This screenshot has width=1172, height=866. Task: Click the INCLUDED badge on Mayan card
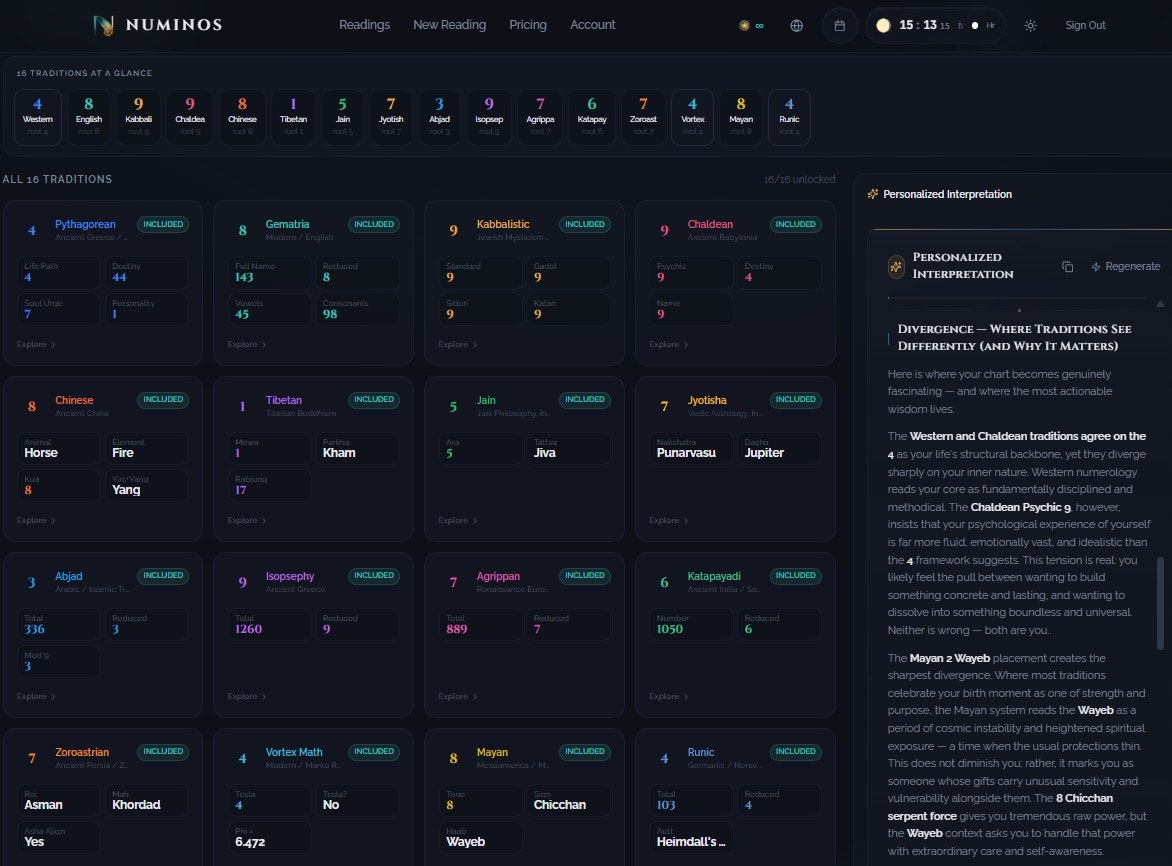point(585,751)
